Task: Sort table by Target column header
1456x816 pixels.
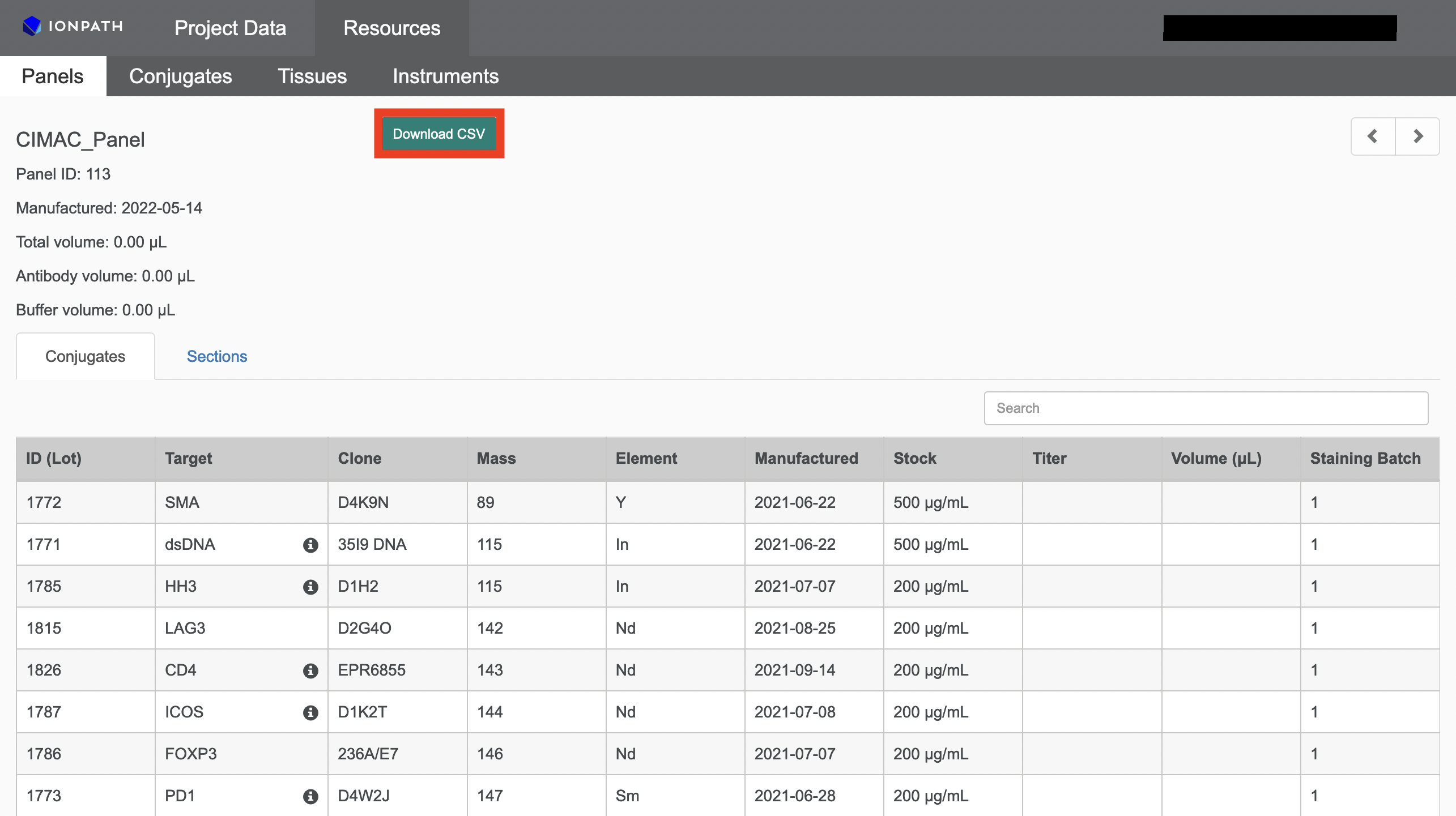Action: pyautogui.click(x=189, y=458)
